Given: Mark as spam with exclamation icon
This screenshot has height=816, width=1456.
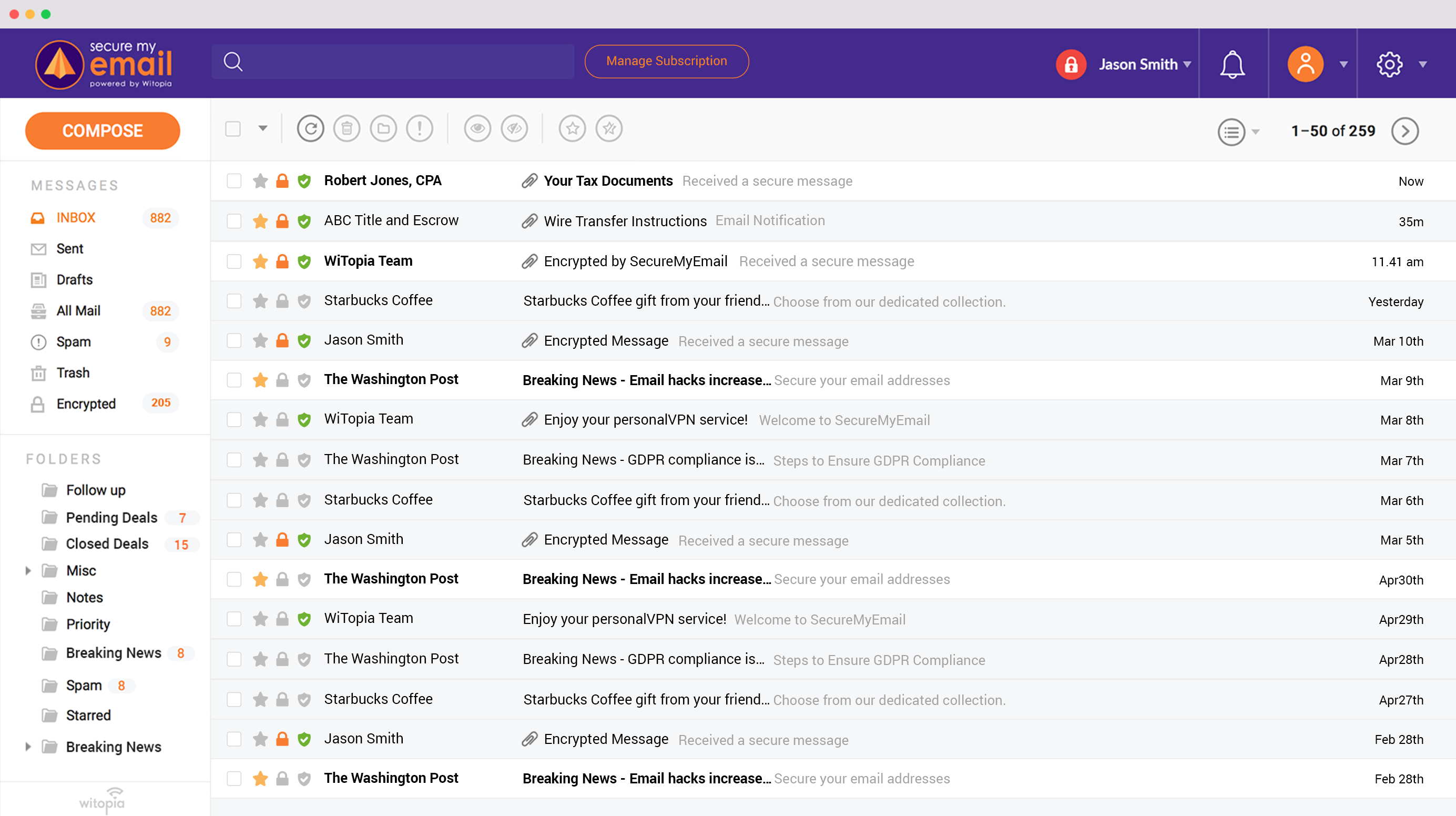Looking at the screenshot, I should click(x=420, y=129).
